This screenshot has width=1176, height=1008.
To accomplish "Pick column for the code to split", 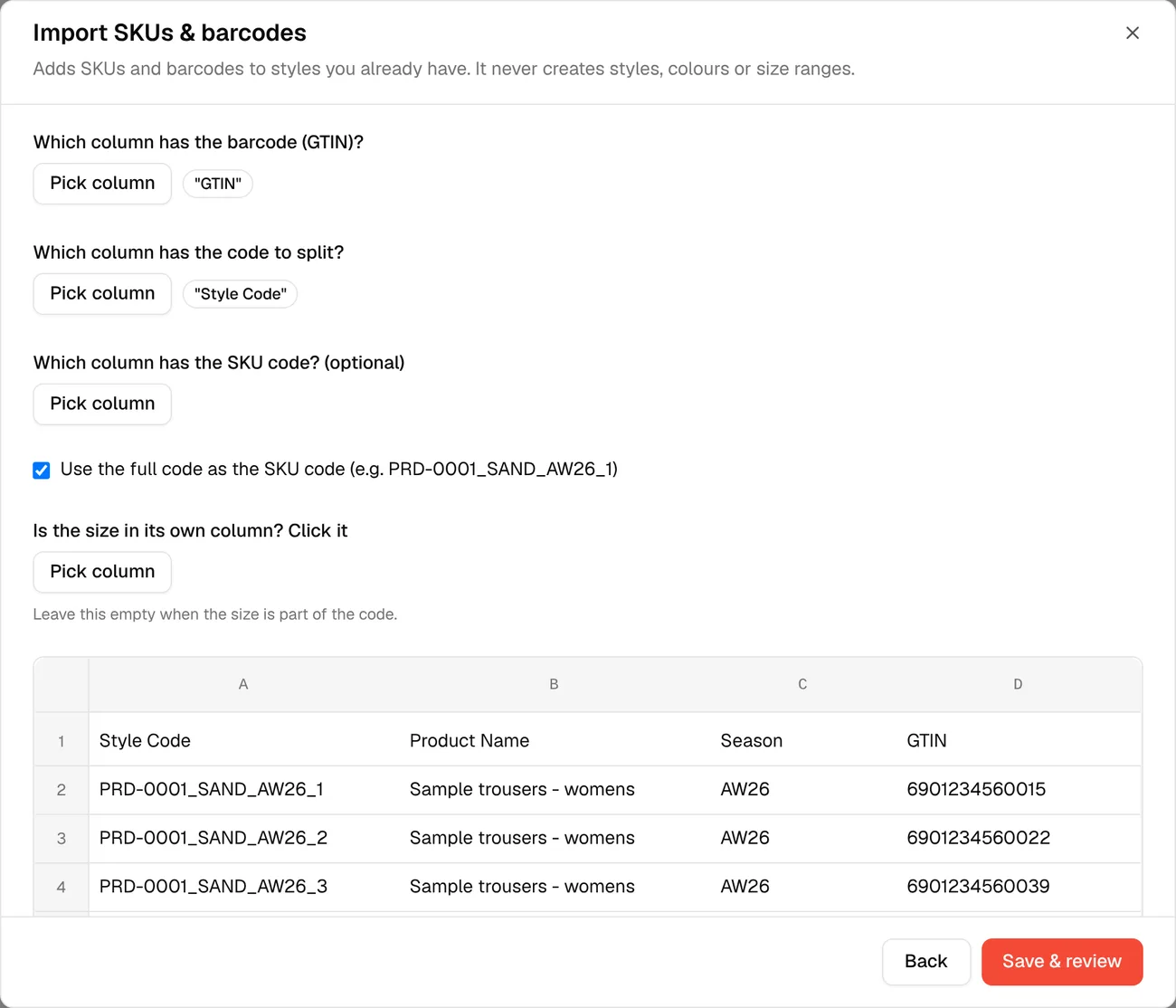I will [102, 294].
